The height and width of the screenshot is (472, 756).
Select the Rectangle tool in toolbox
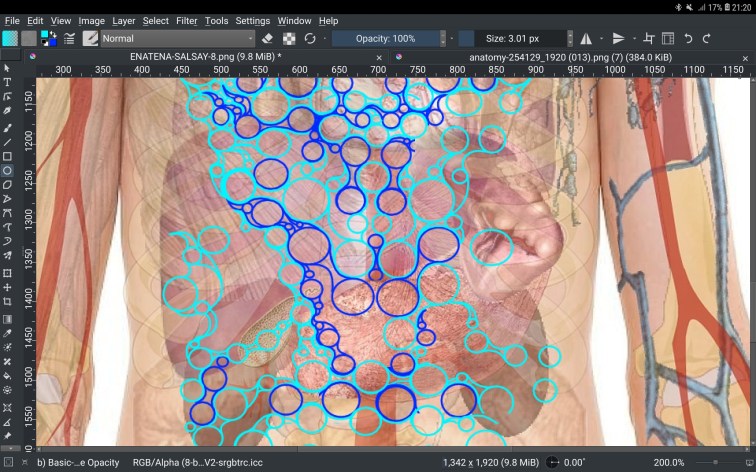click(x=7, y=156)
